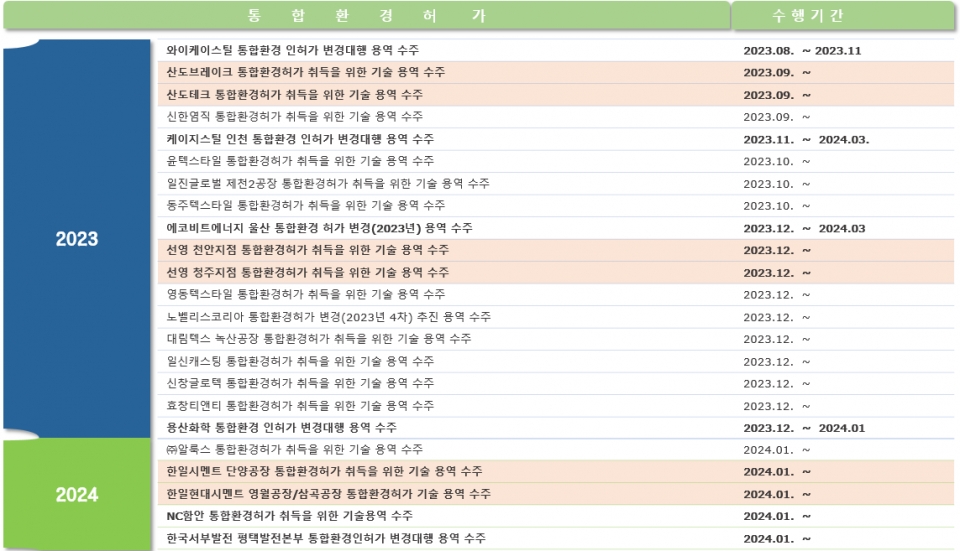Select the 한국서부발전 평택발전본부 entry
Image resolution: width=960 pixels, height=551 pixels.
click(326, 538)
